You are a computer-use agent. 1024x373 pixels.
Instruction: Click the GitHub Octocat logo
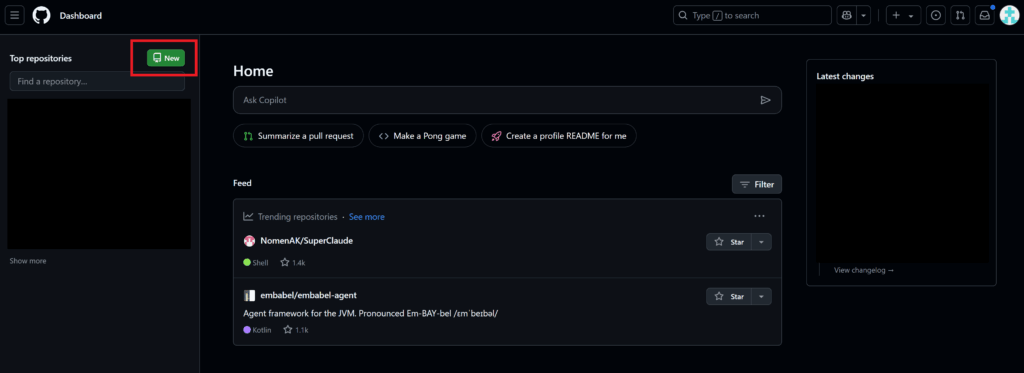[41, 15]
